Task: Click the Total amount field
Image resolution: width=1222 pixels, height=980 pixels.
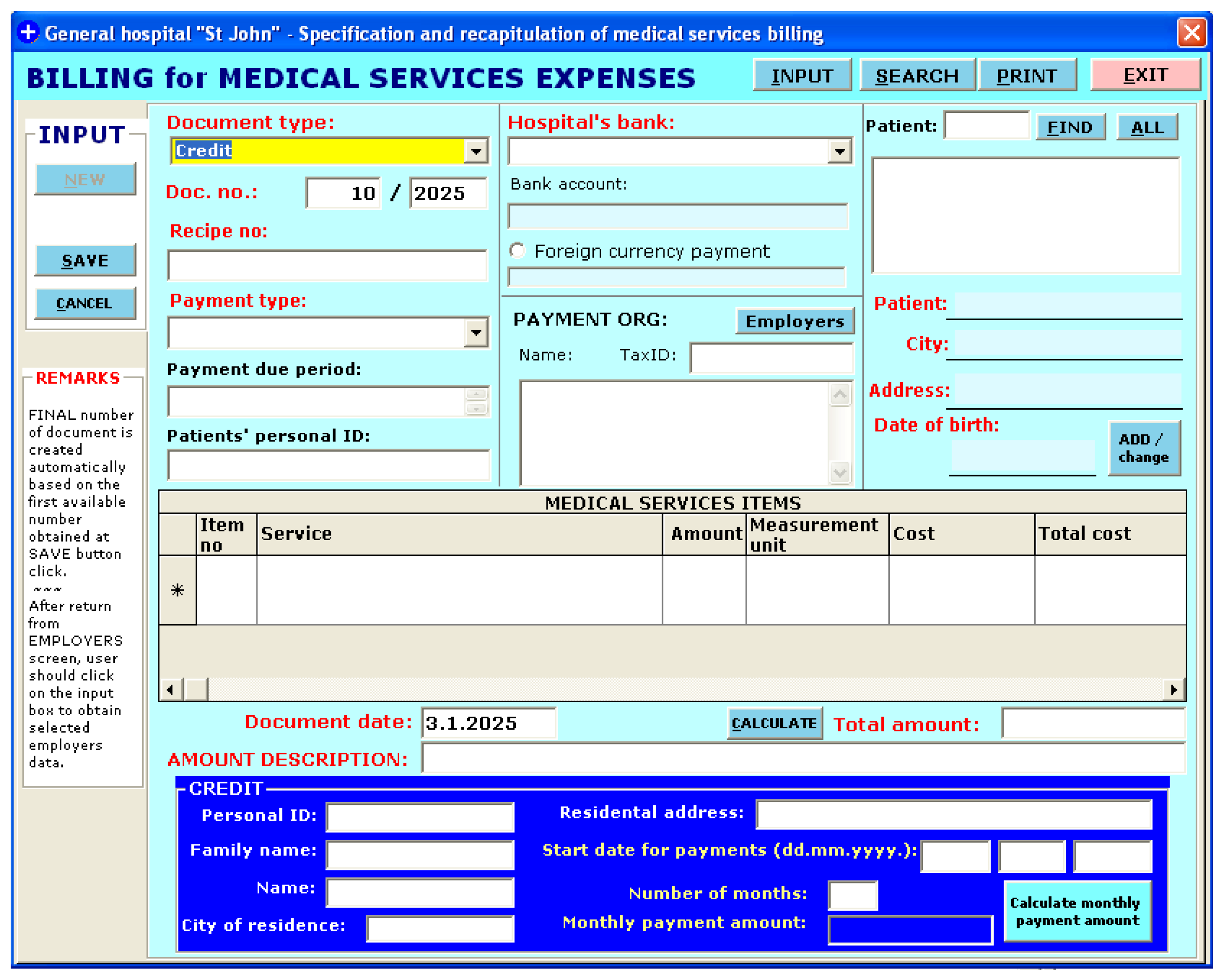Action: tap(1093, 723)
